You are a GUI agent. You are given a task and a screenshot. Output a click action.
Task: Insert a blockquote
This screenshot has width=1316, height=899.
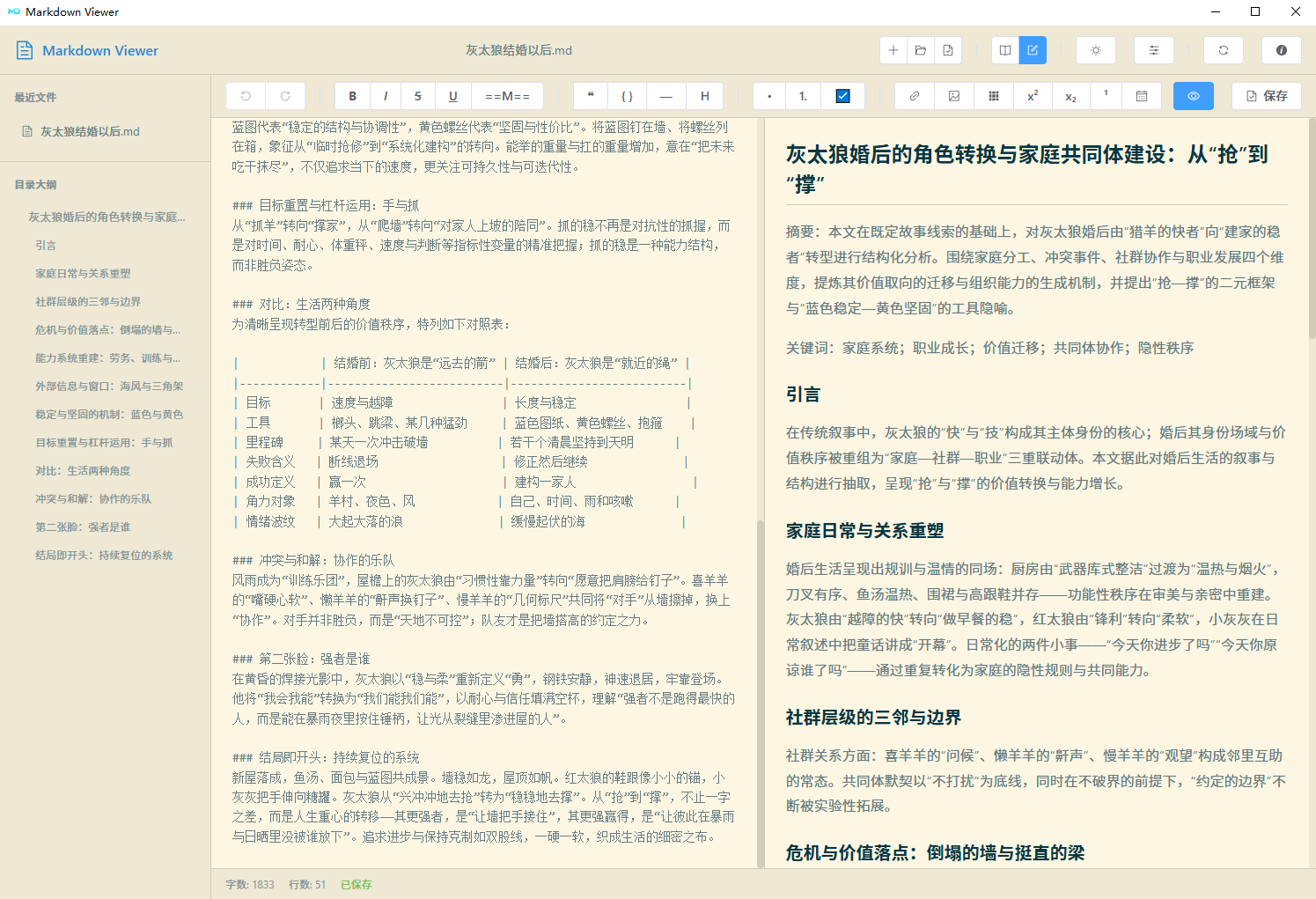[x=591, y=96]
